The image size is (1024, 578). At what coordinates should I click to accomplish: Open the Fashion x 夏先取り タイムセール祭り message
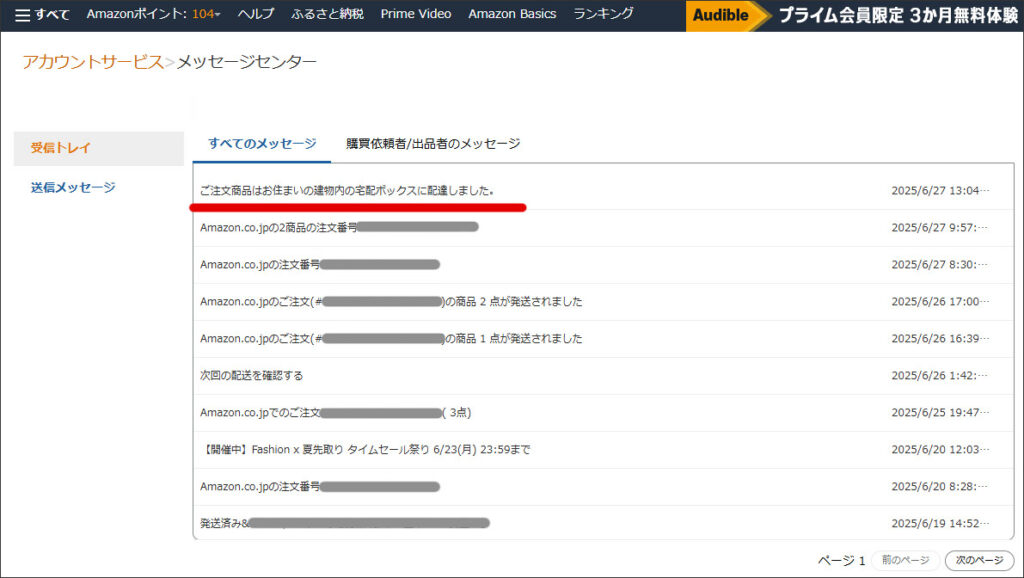[x=603, y=449]
